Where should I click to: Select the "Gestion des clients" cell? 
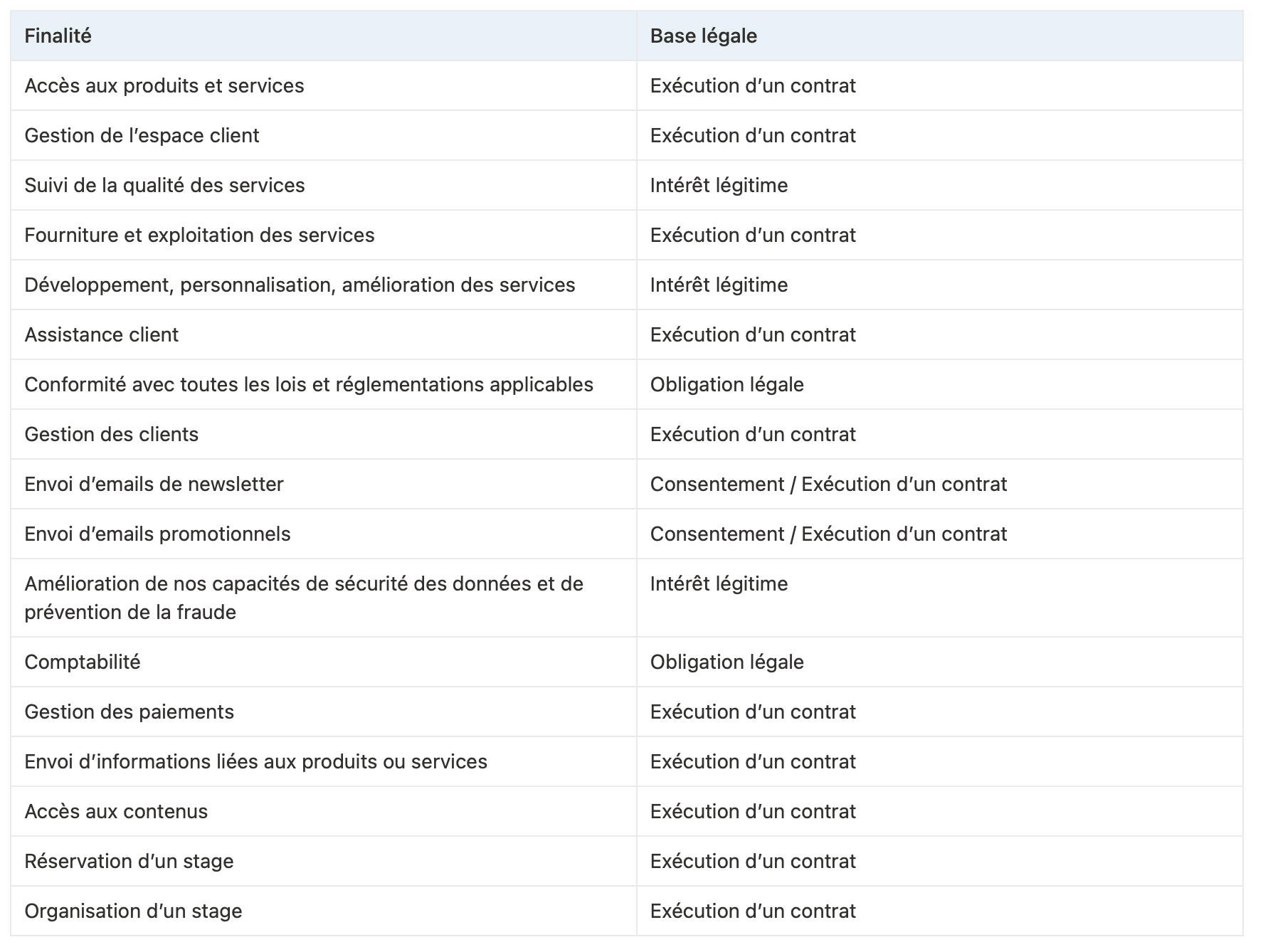point(112,435)
